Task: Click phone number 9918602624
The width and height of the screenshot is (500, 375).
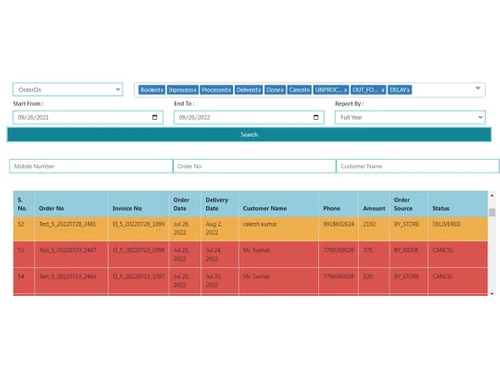Action: click(x=339, y=224)
